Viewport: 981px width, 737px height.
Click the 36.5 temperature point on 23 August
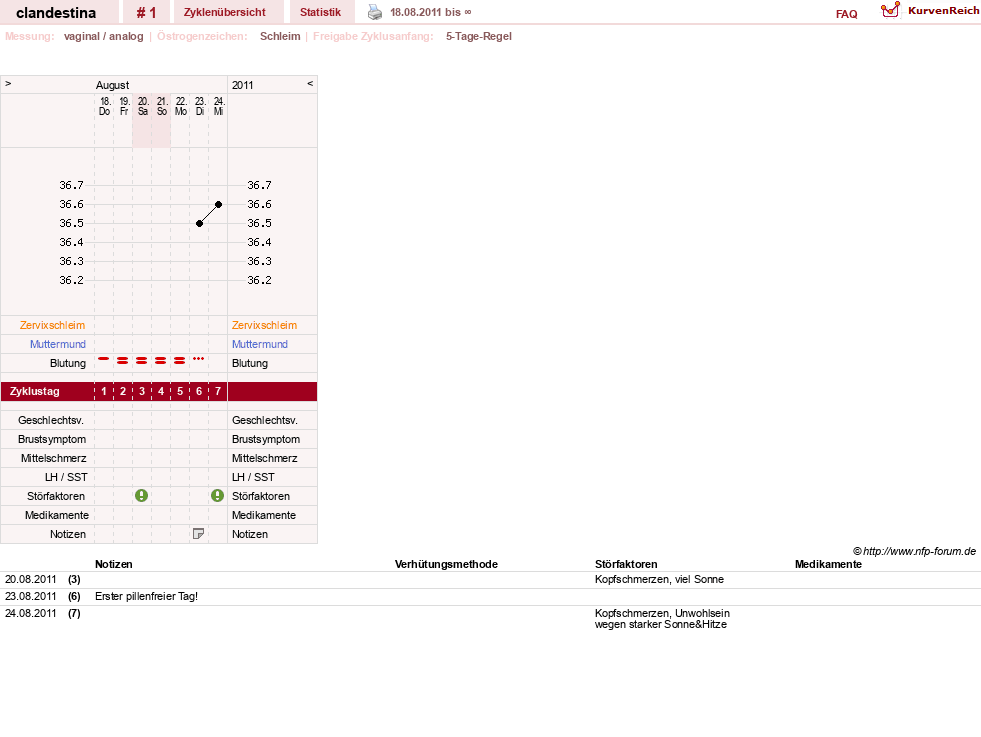pyautogui.click(x=200, y=223)
